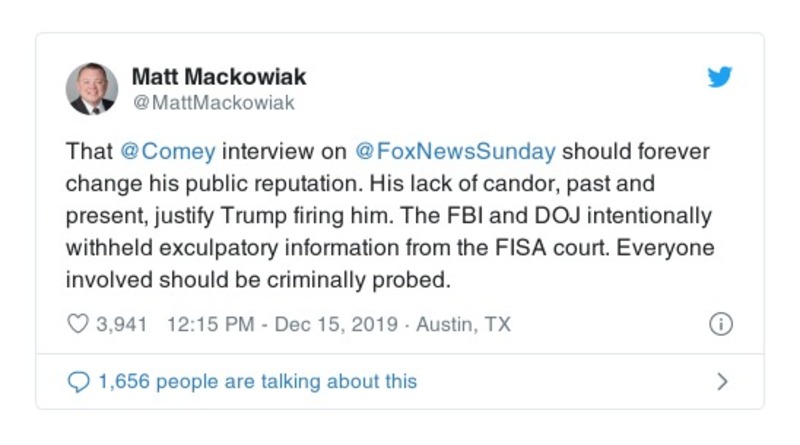Click the blue Twitter bird logo
This screenshot has height=445, width=800.
click(719, 78)
